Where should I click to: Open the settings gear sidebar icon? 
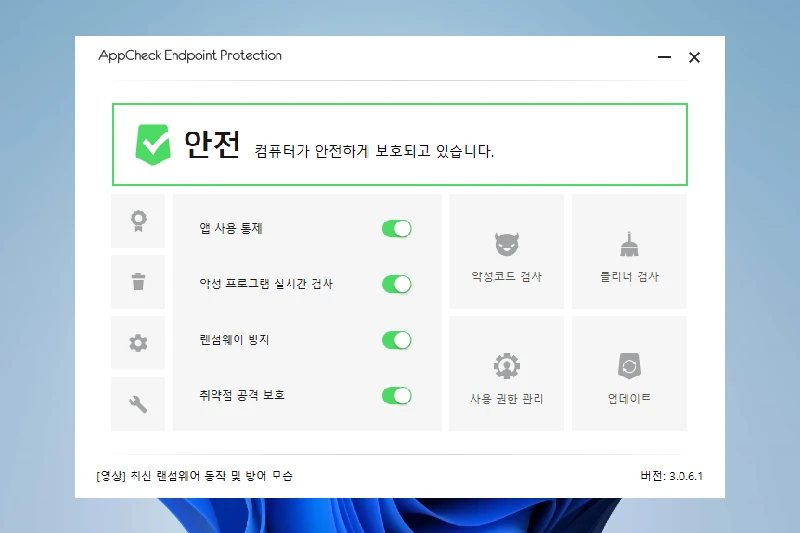138,343
